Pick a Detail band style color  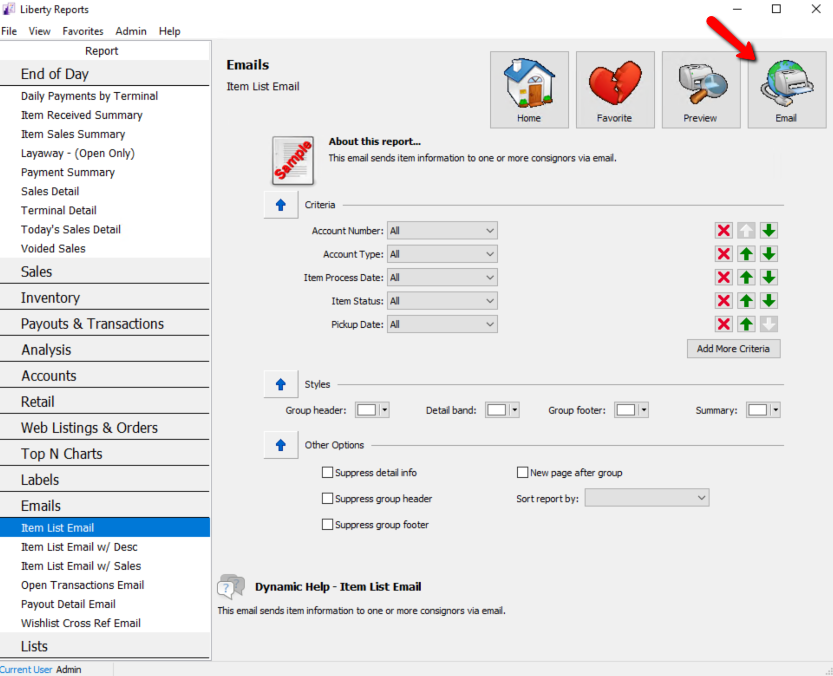(x=502, y=410)
